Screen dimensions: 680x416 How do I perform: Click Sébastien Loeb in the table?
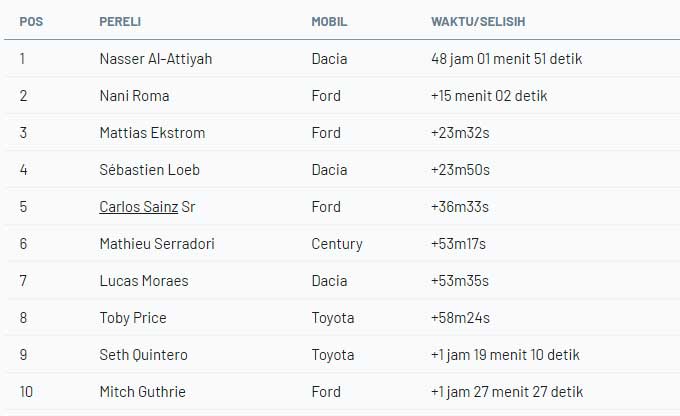(x=150, y=170)
